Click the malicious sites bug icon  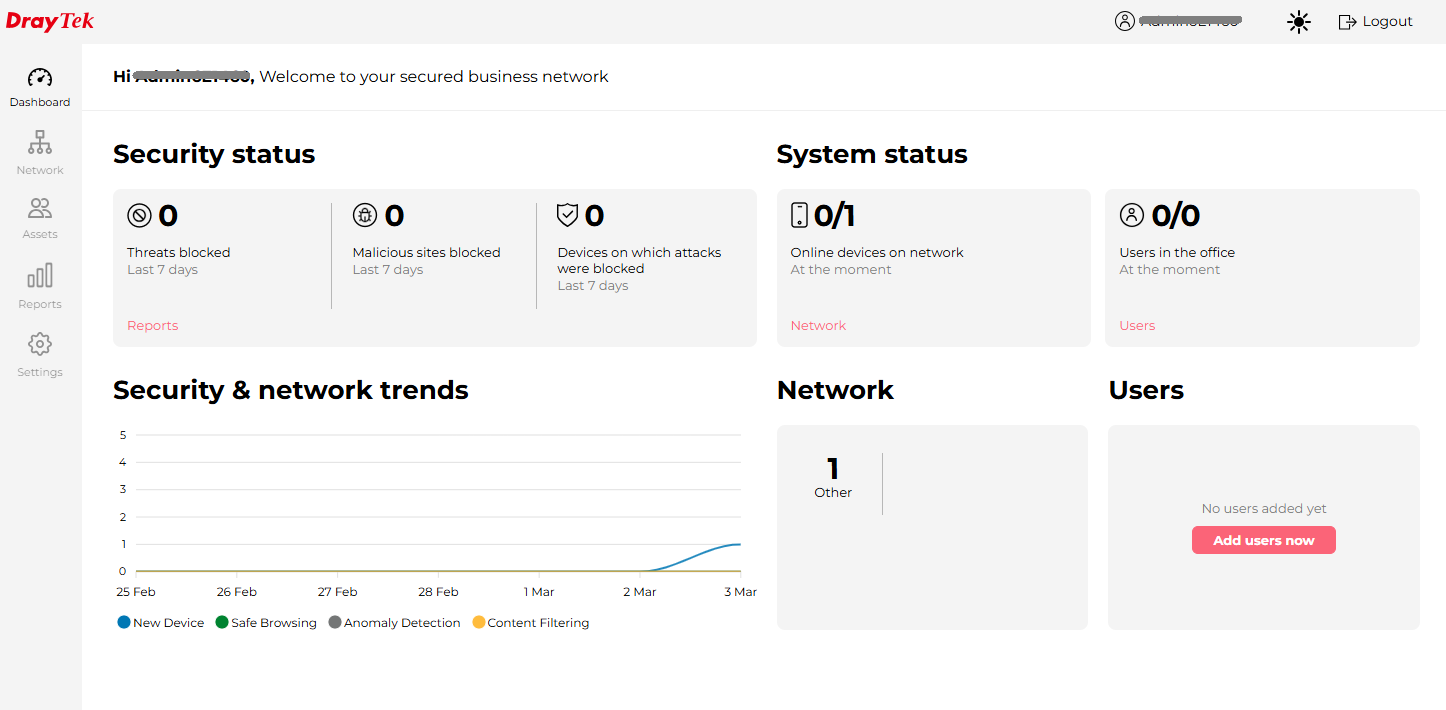pyautogui.click(x=365, y=215)
